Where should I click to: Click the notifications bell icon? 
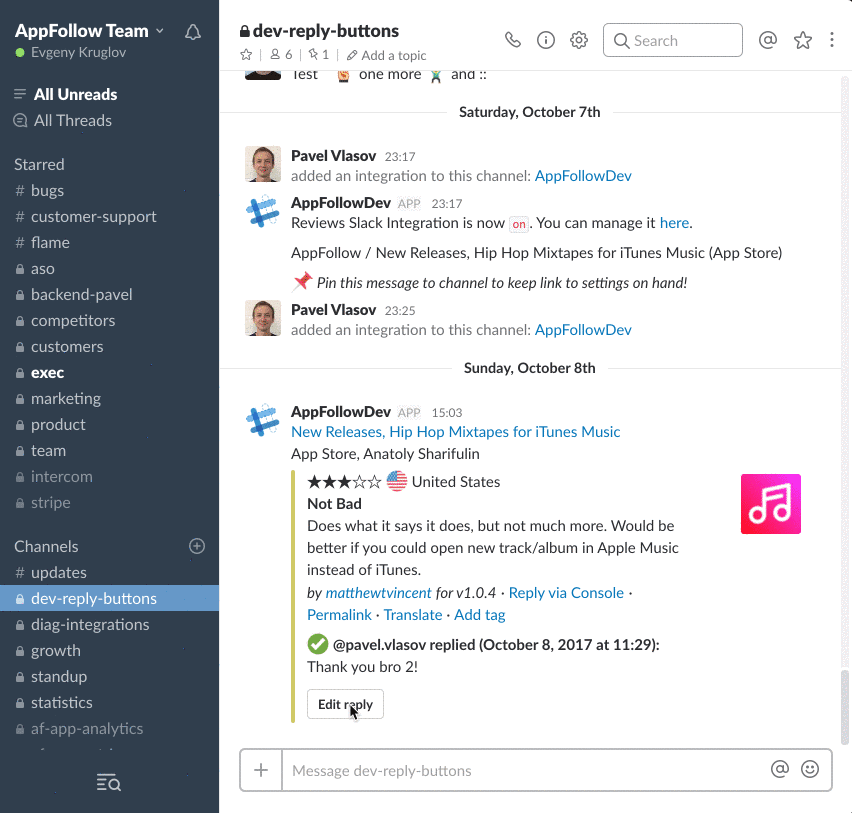pos(193,32)
